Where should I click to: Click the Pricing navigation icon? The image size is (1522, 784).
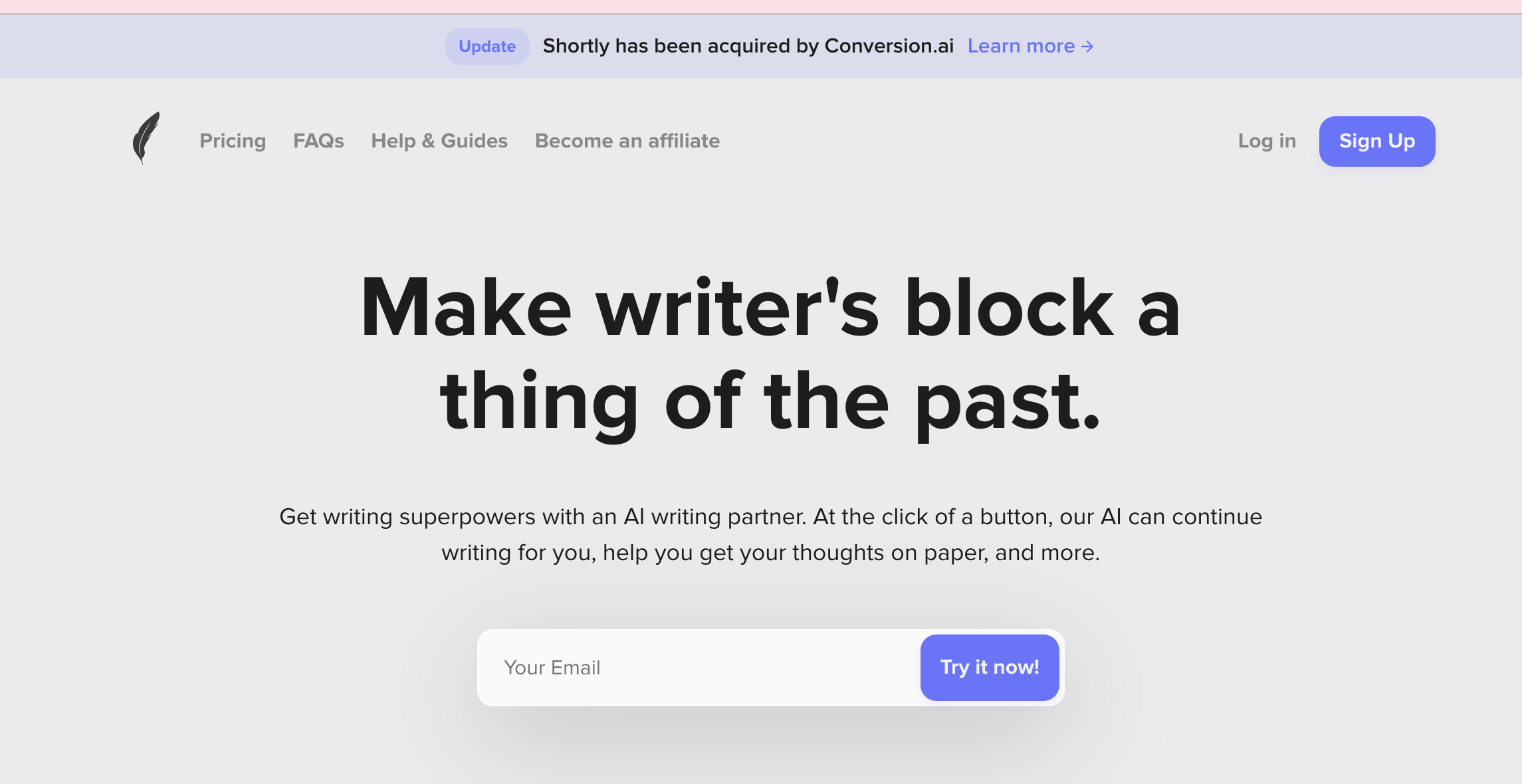232,139
